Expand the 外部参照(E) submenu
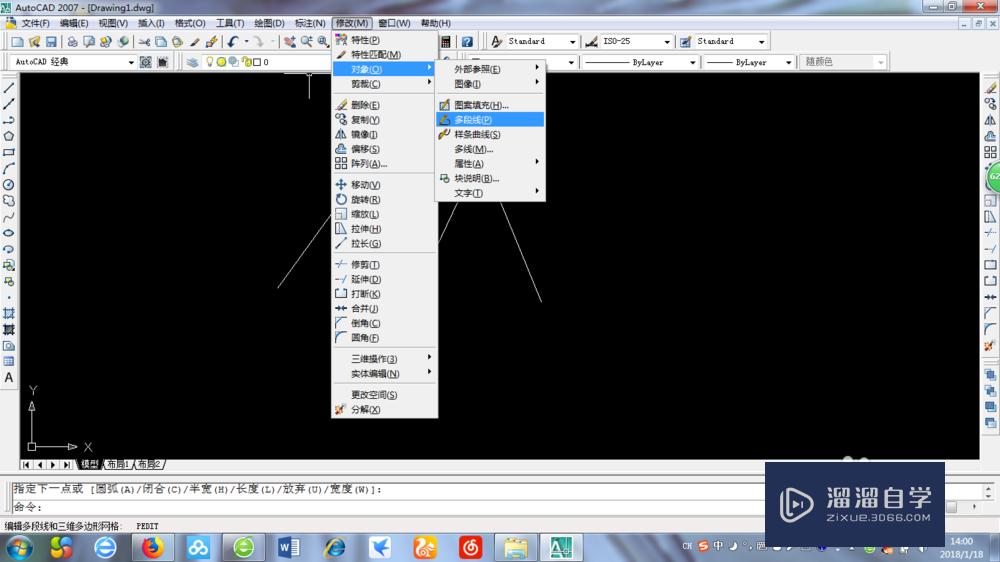Screen dimensions: 1000x562 [490, 69]
